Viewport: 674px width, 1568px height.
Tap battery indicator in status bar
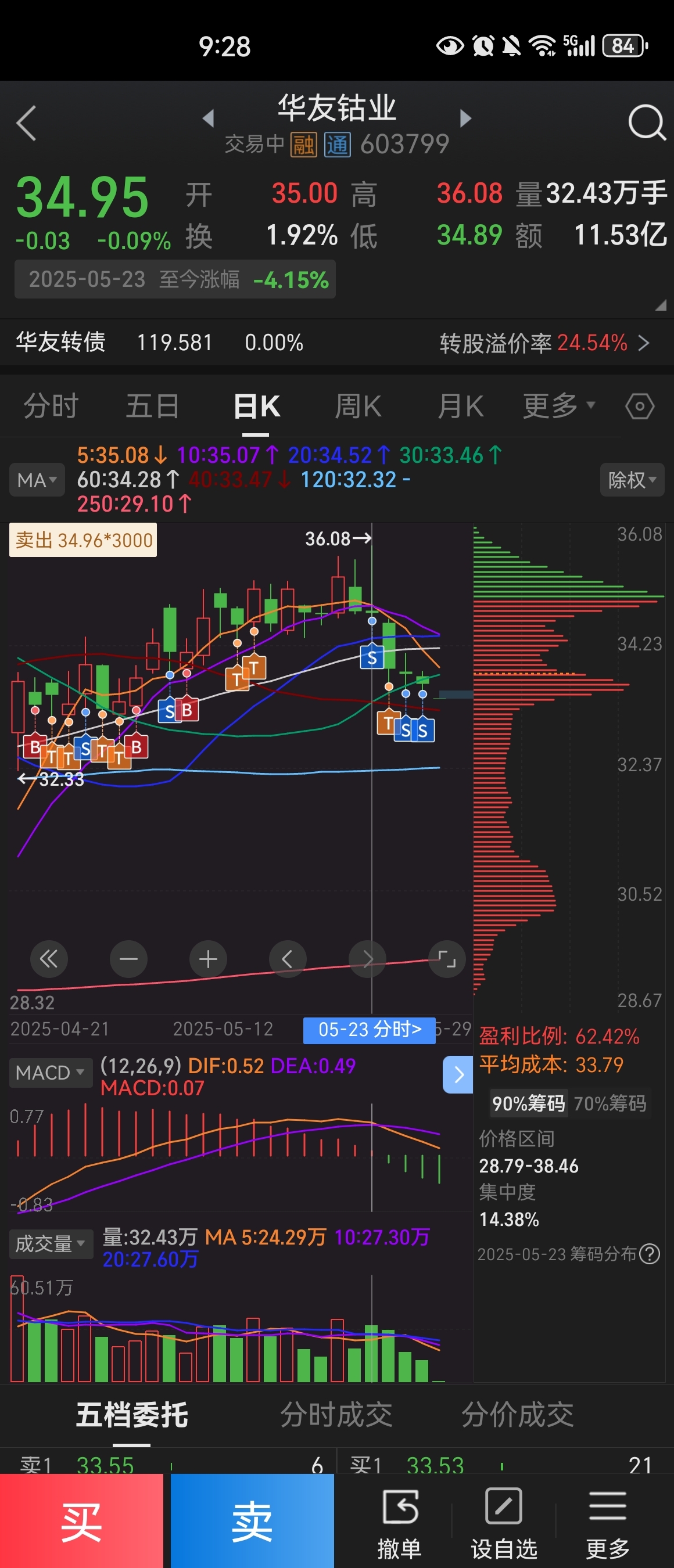[625, 46]
